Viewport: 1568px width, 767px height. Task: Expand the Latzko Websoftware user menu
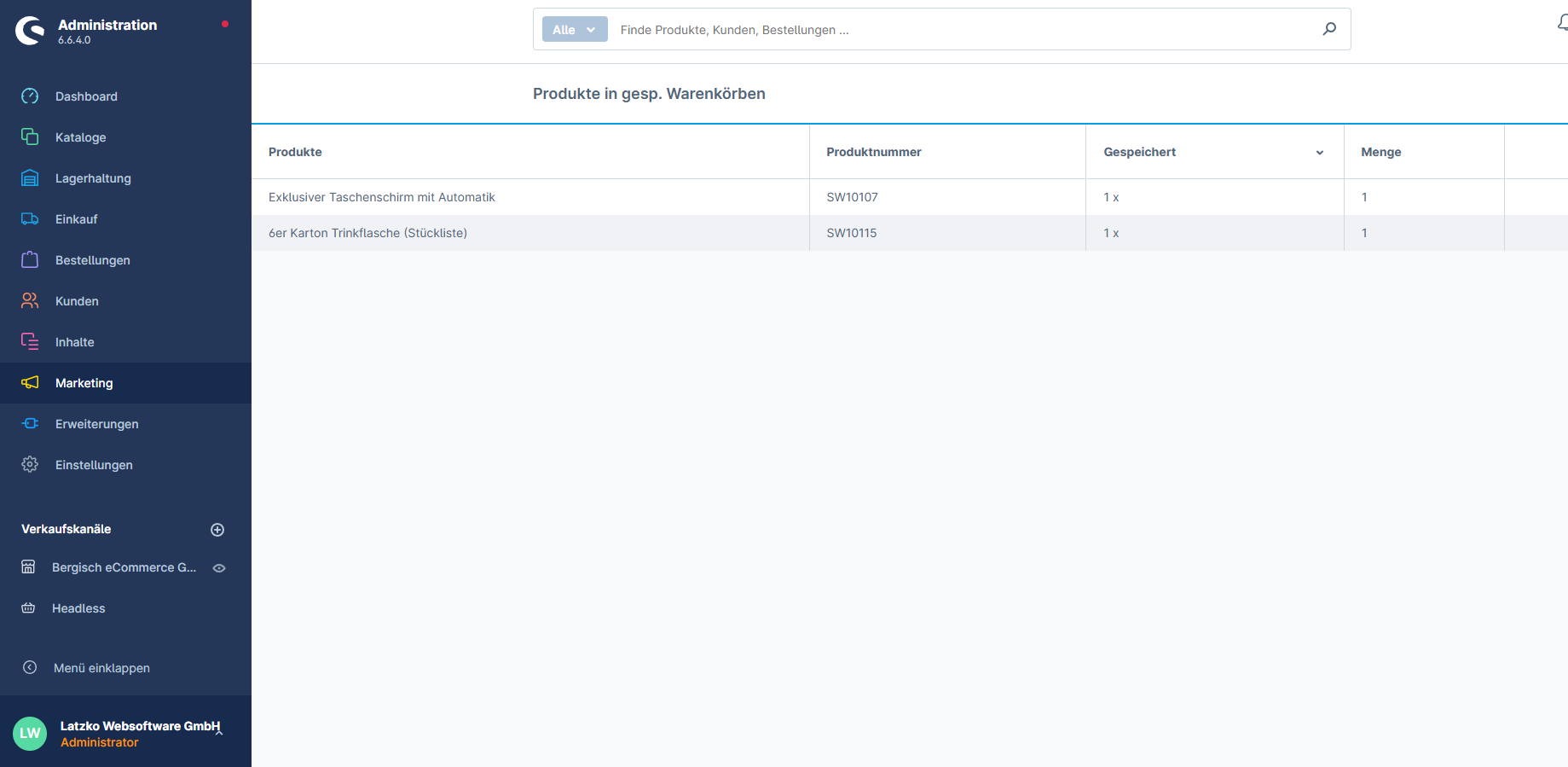tap(219, 731)
